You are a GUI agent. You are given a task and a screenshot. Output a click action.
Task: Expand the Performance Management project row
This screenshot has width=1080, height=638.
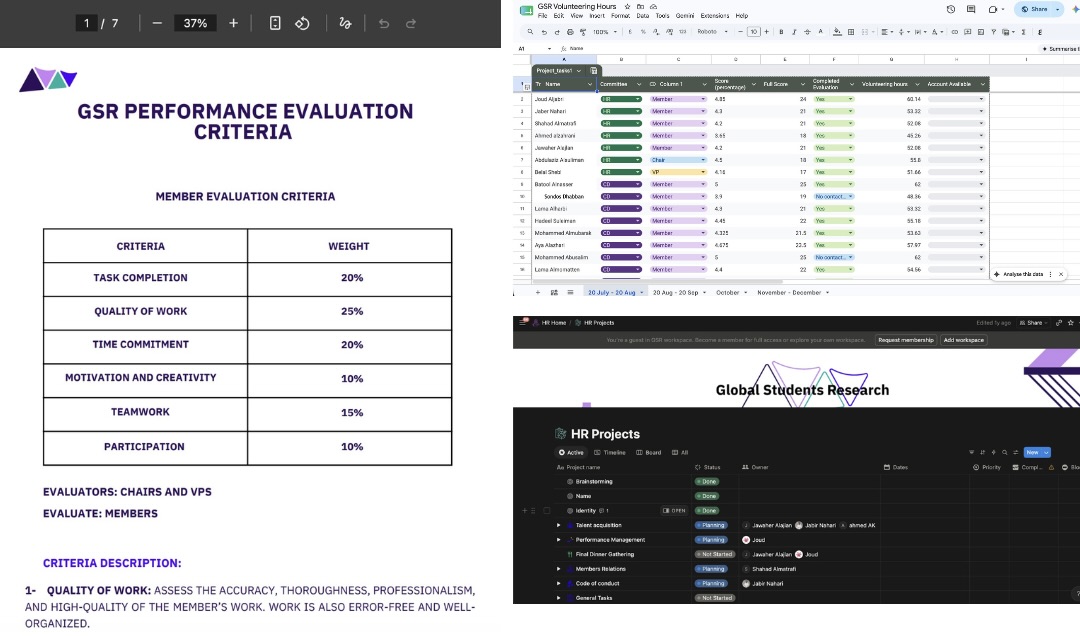559,539
